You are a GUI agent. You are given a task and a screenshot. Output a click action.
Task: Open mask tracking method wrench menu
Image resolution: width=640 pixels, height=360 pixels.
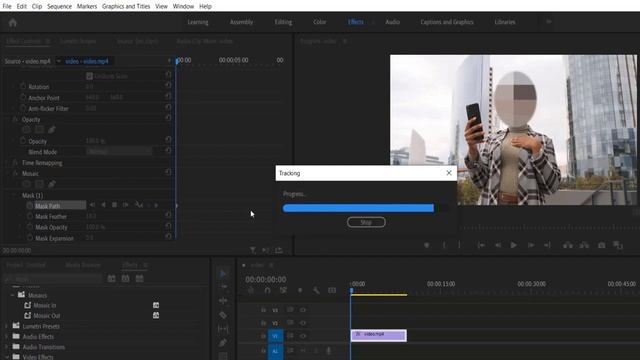[139, 205]
